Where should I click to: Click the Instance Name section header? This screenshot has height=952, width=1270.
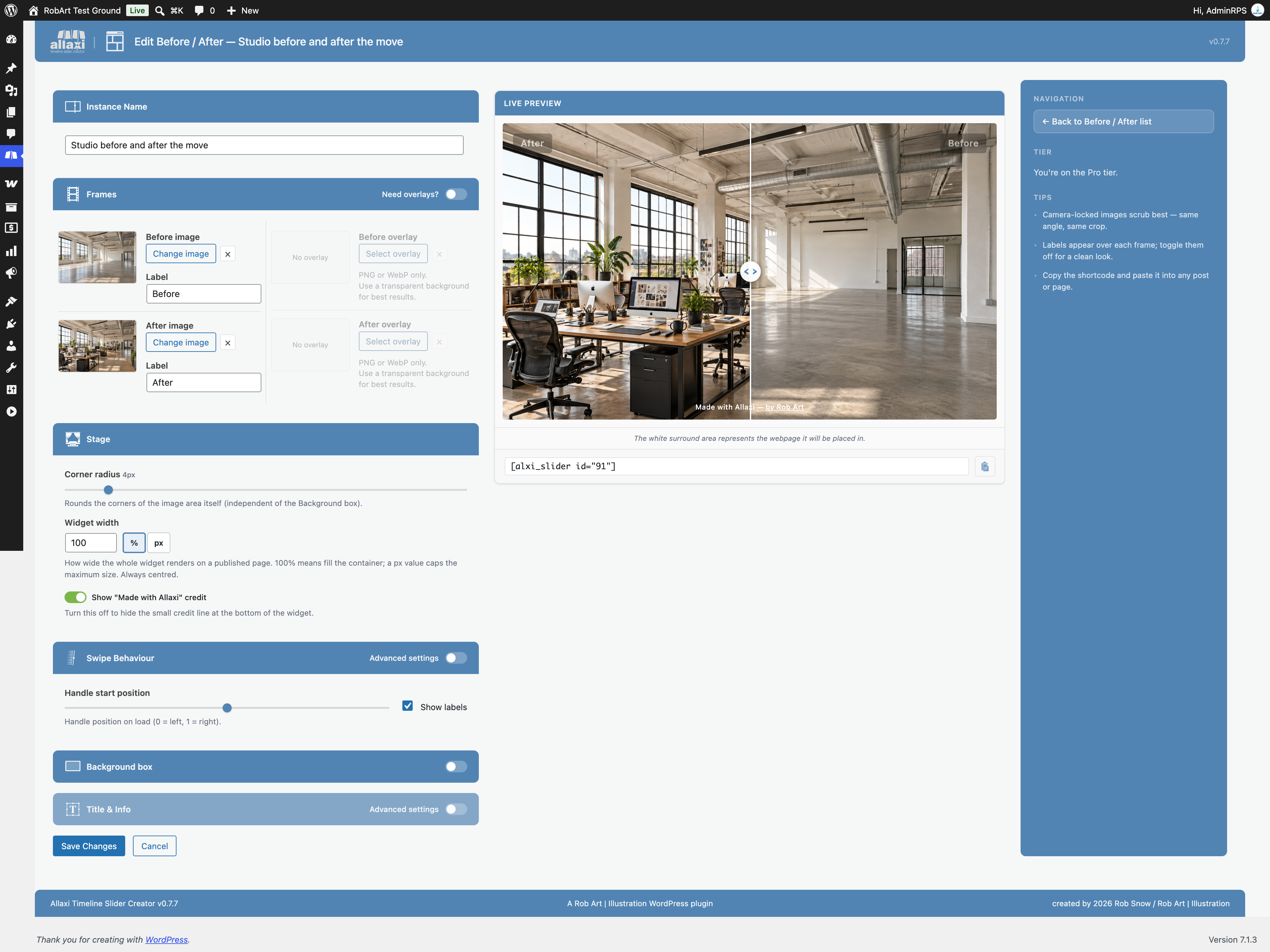click(266, 106)
